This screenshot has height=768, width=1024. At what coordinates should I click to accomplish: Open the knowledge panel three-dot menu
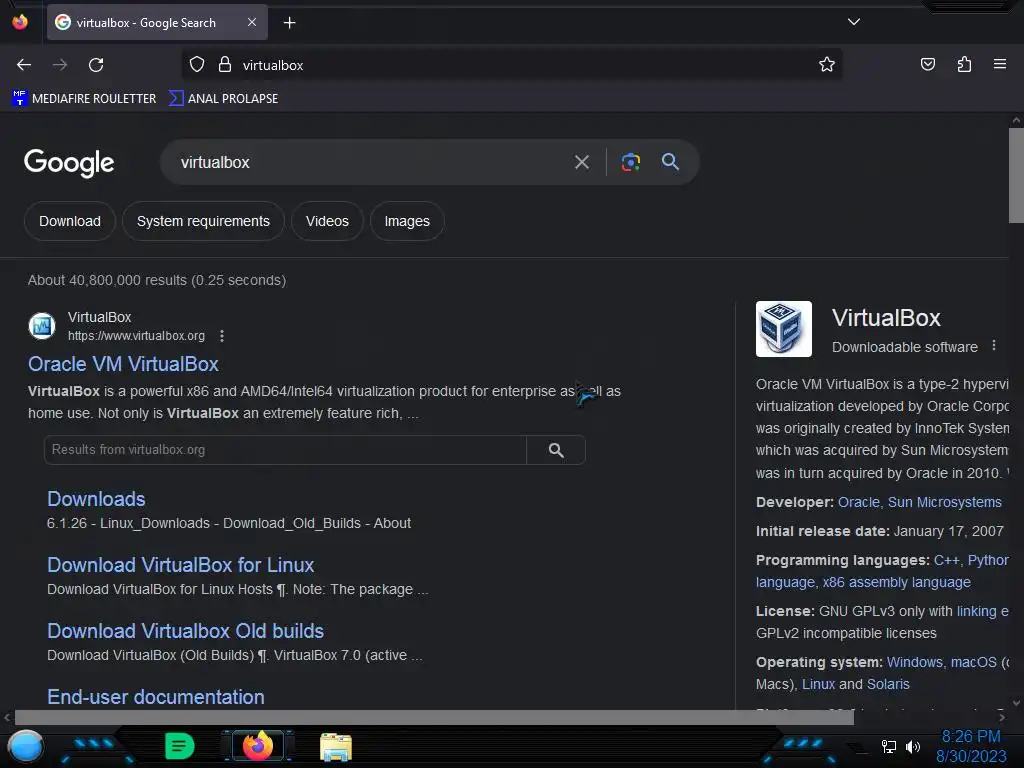pyautogui.click(x=994, y=345)
